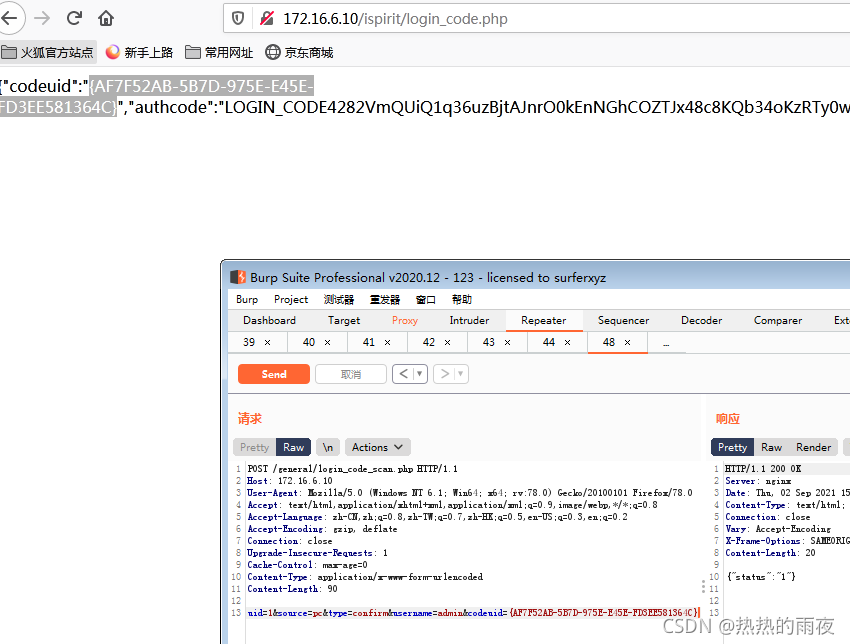Image resolution: width=850 pixels, height=644 pixels.
Task: Switch to the Intruder tab
Action: [469, 320]
